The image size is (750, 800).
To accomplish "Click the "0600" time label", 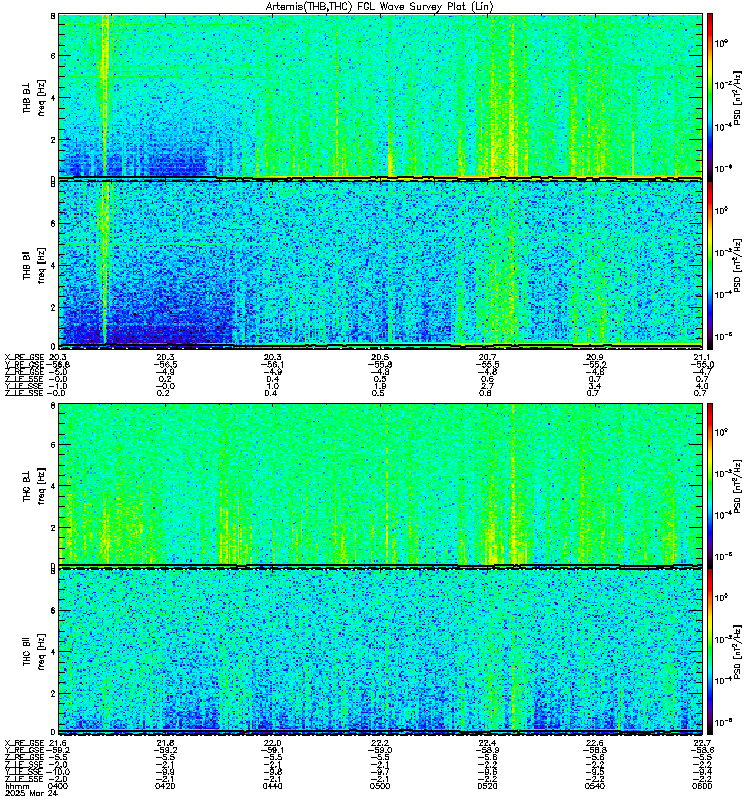I will point(702,786).
